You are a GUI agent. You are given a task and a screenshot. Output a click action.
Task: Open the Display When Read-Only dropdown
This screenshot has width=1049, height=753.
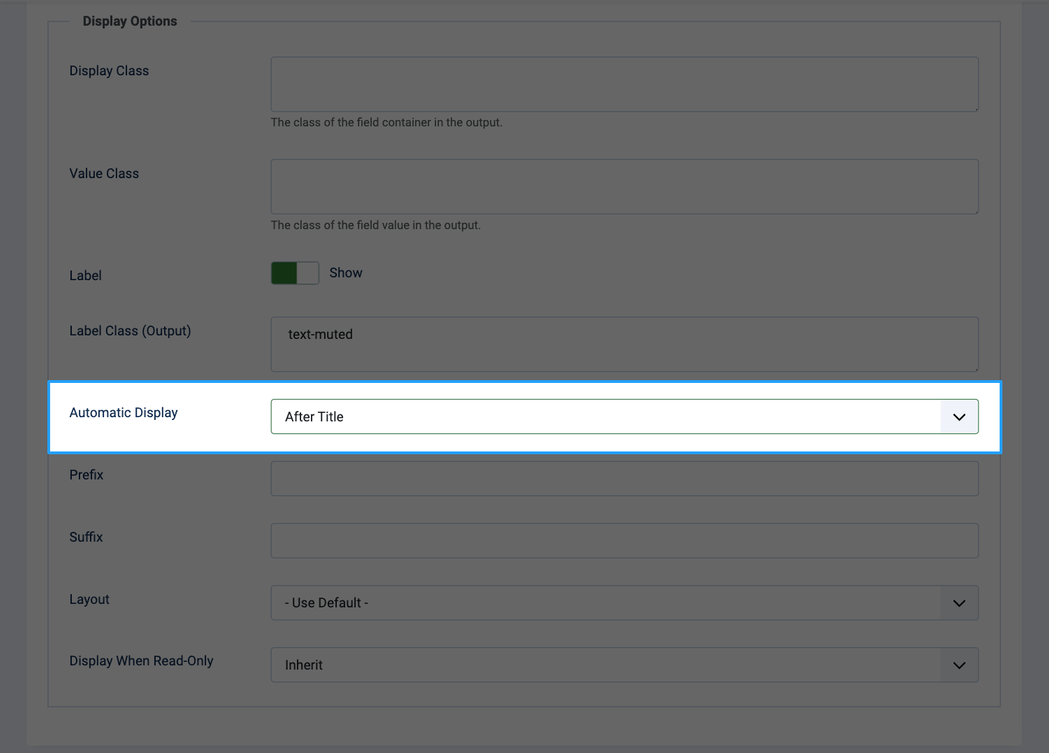coord(624,665)
